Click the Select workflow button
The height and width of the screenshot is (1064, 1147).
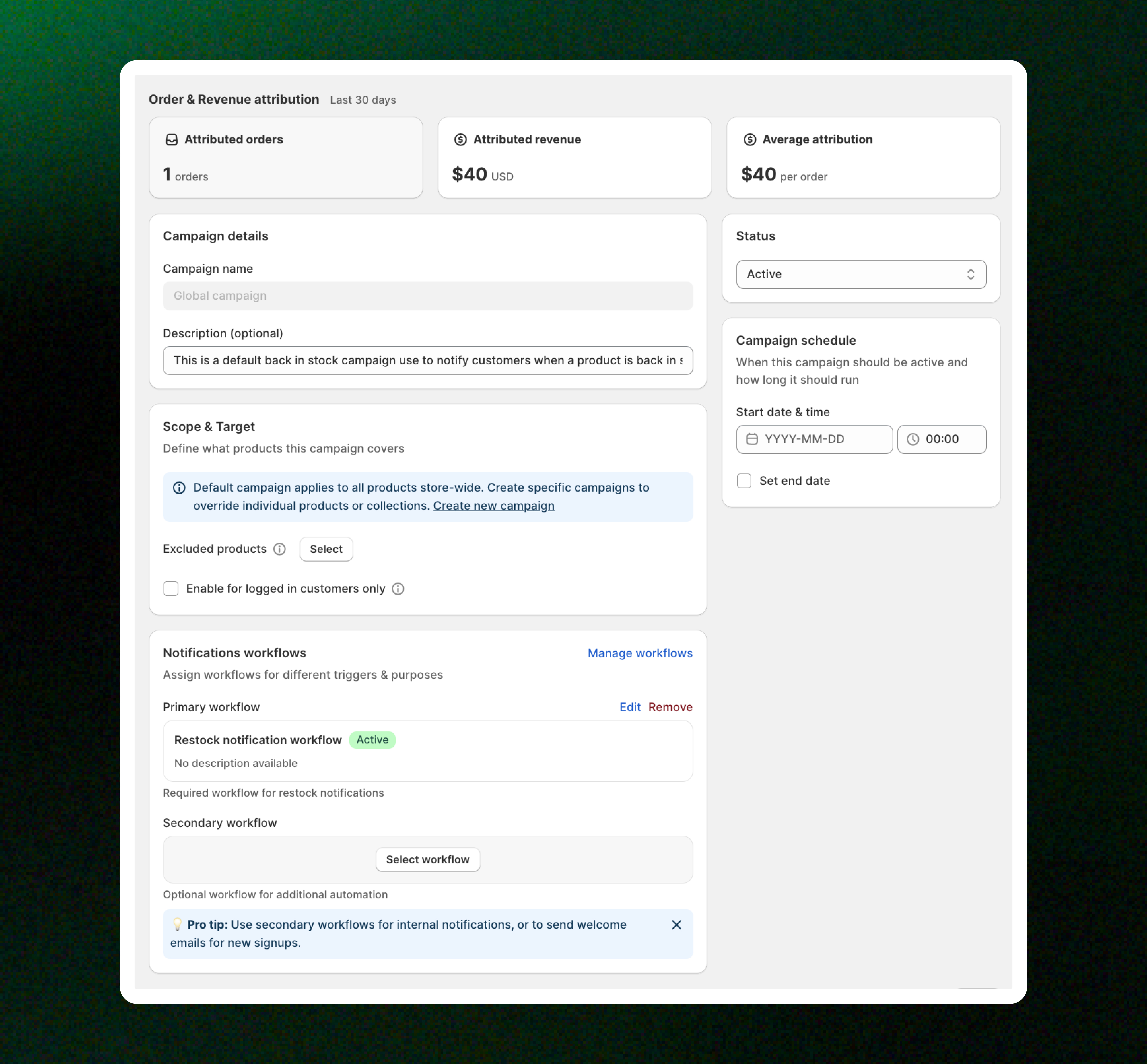tap(428, 859)
